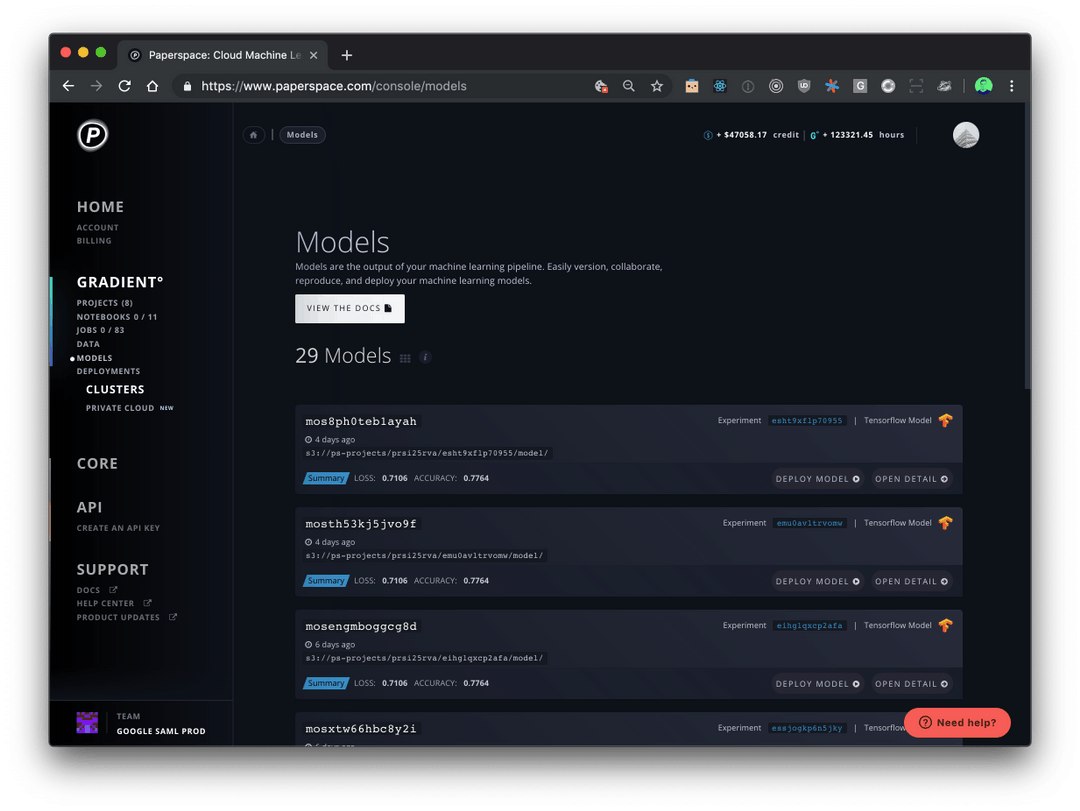This screenshot has height=811, width=1080.
Task: Click the home breadcrumb icon
Action: [x=253, y=134]
